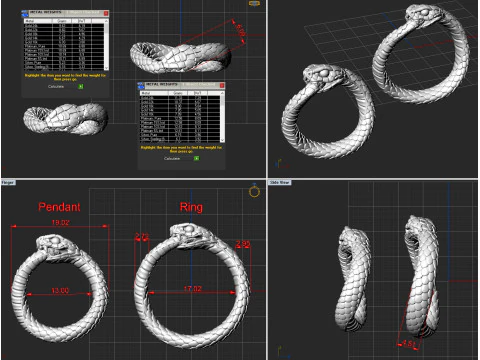Select the 19.02 dimension above the pendant
The height and width of the screenshot is (360, 480).
tap(60, 222)
